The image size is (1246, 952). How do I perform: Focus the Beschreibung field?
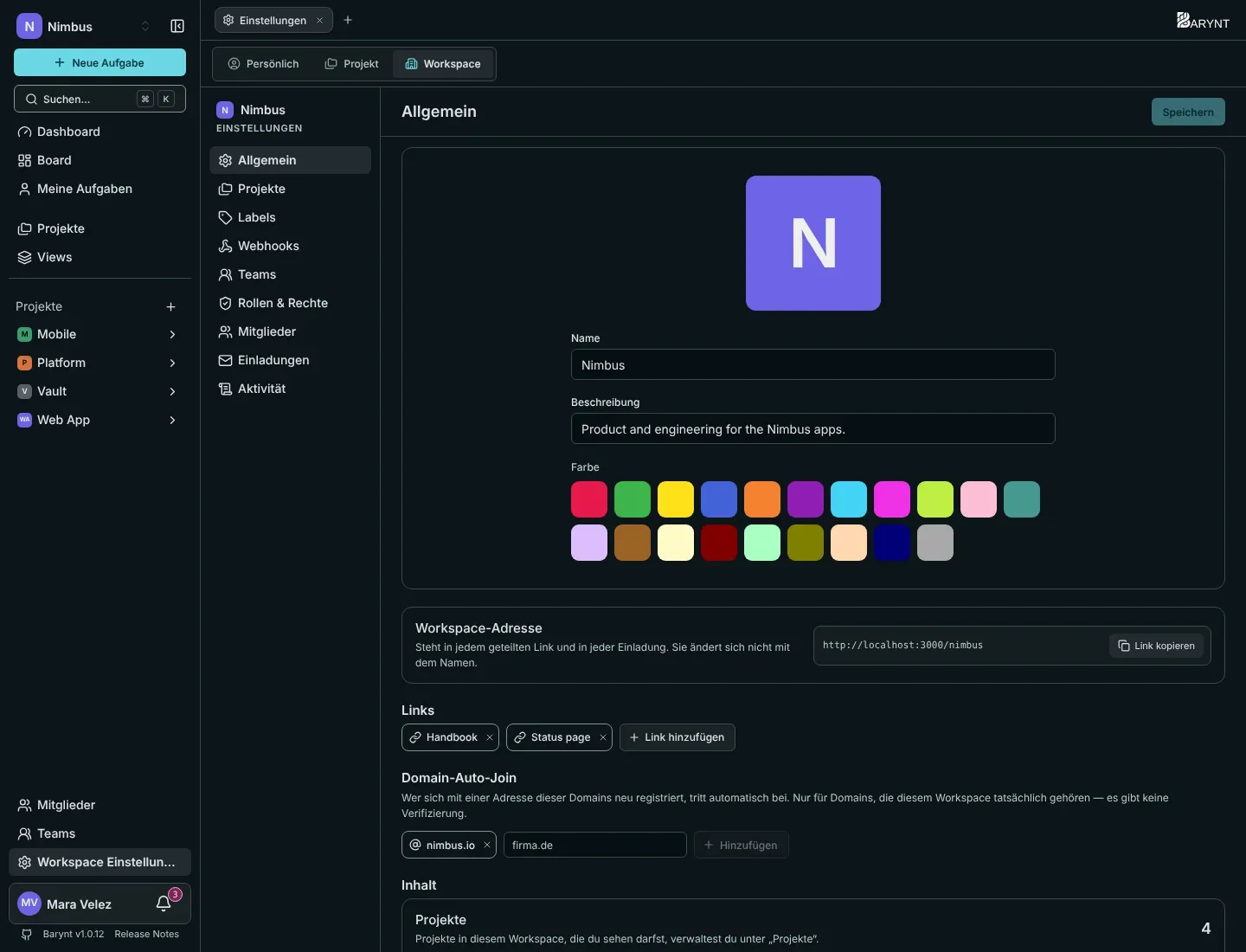click(x=813, y=428)
